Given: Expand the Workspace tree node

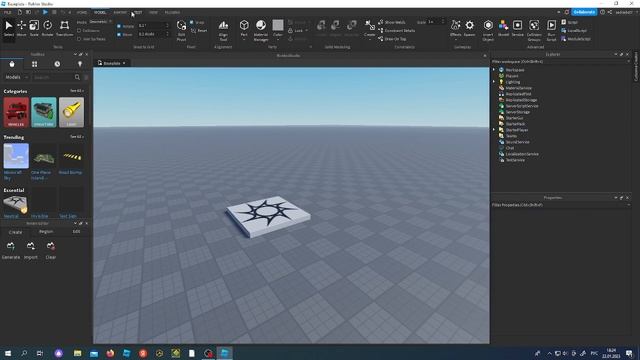Looking at the screenshot, I should click(x=494, y=70).
